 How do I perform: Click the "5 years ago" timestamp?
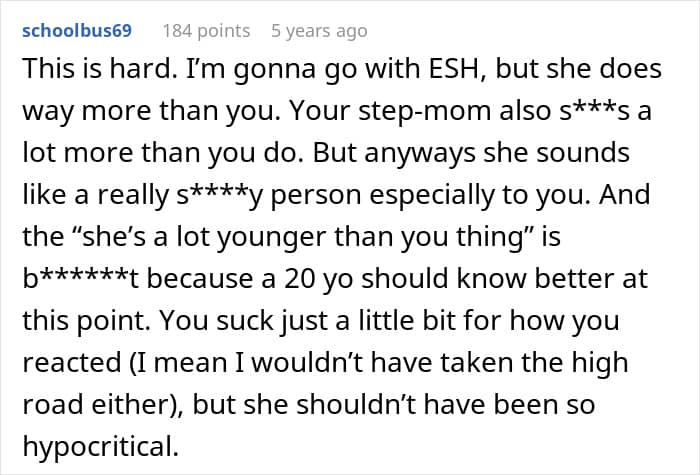coord(319,31)
